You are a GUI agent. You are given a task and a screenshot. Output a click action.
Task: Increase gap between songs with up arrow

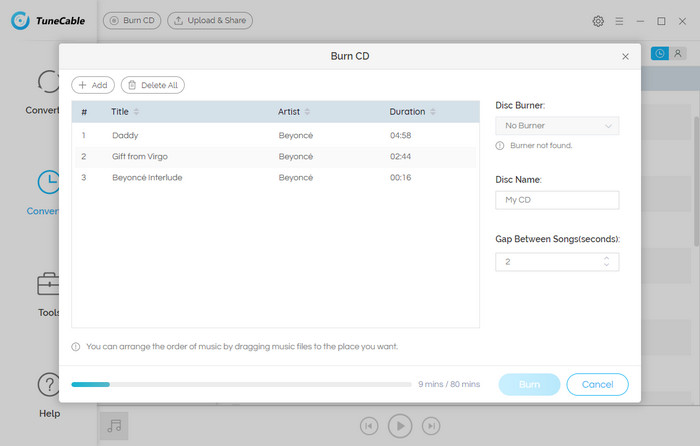click(606, 258)
